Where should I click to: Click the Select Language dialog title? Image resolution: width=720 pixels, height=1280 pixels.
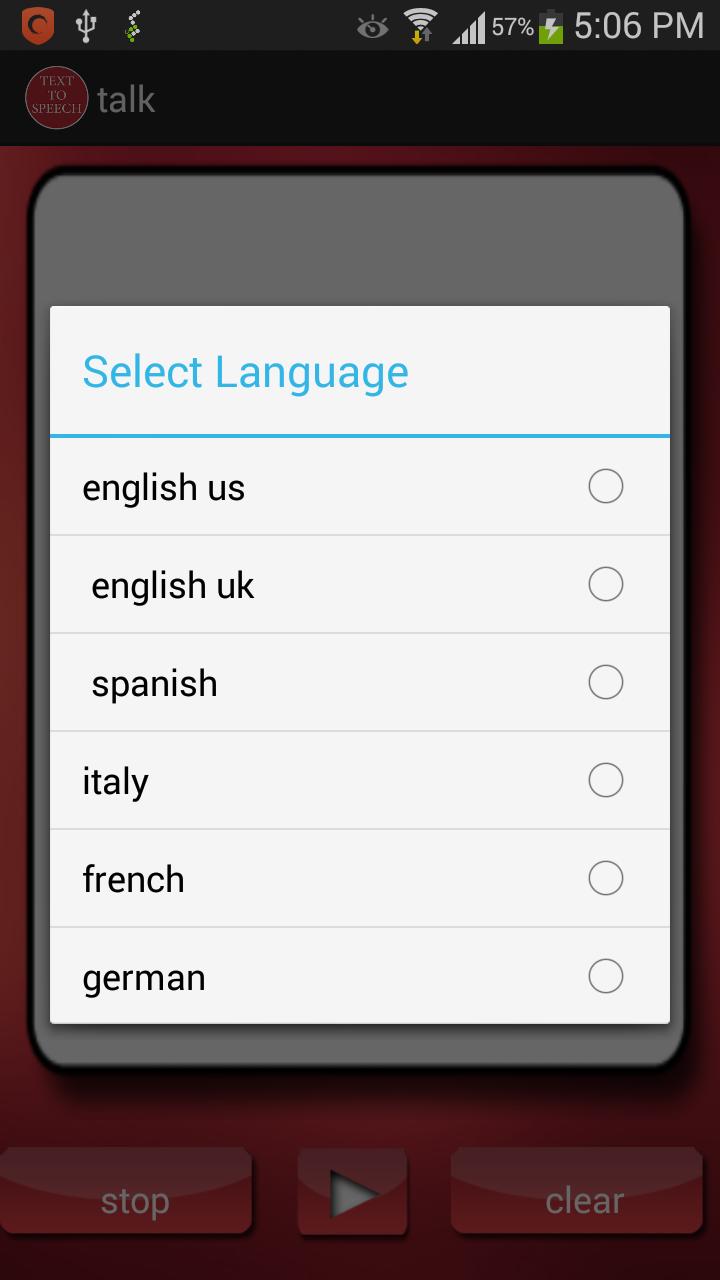(245, 371)
